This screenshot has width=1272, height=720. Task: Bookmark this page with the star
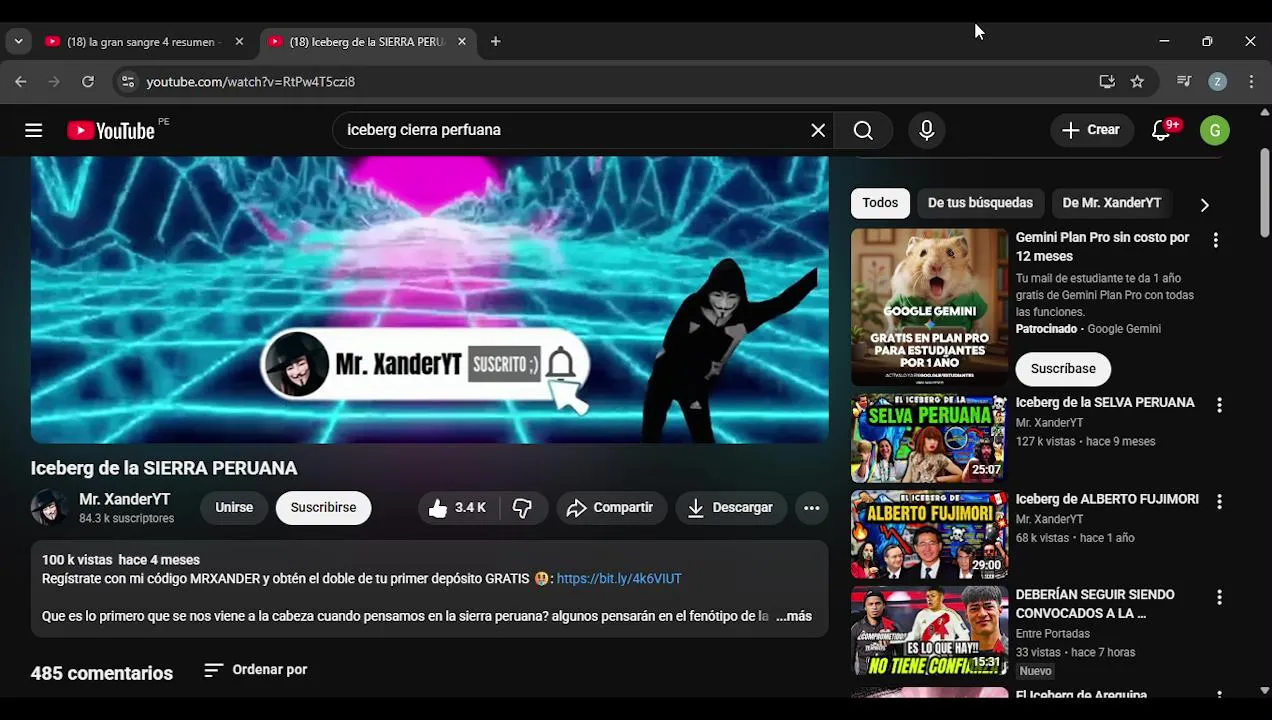[x=1137, y=82]
